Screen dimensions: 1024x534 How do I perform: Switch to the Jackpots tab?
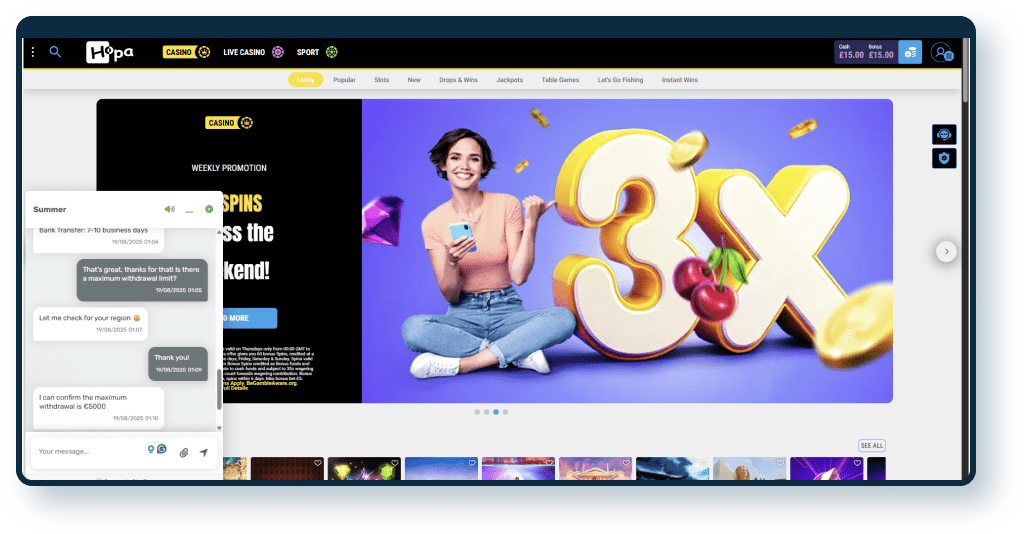pos(509,80)
